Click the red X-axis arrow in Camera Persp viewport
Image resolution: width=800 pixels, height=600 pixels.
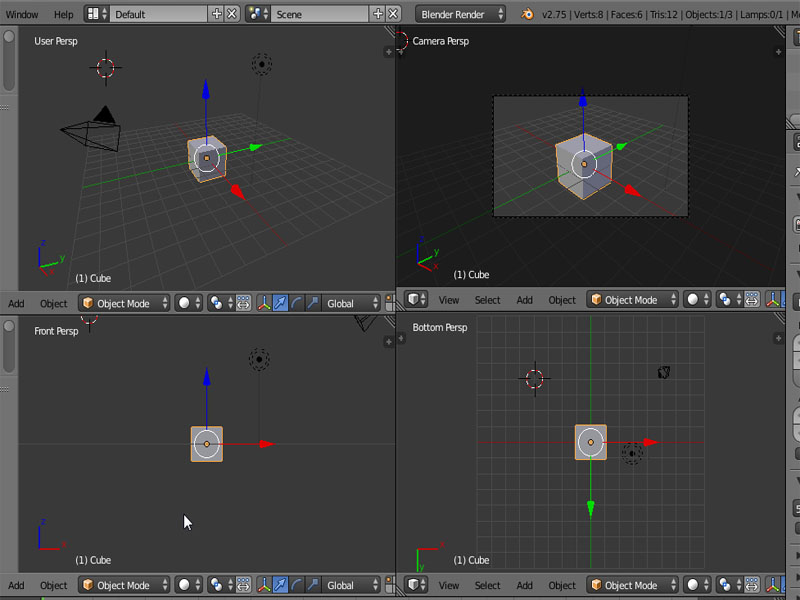[632, 191]
